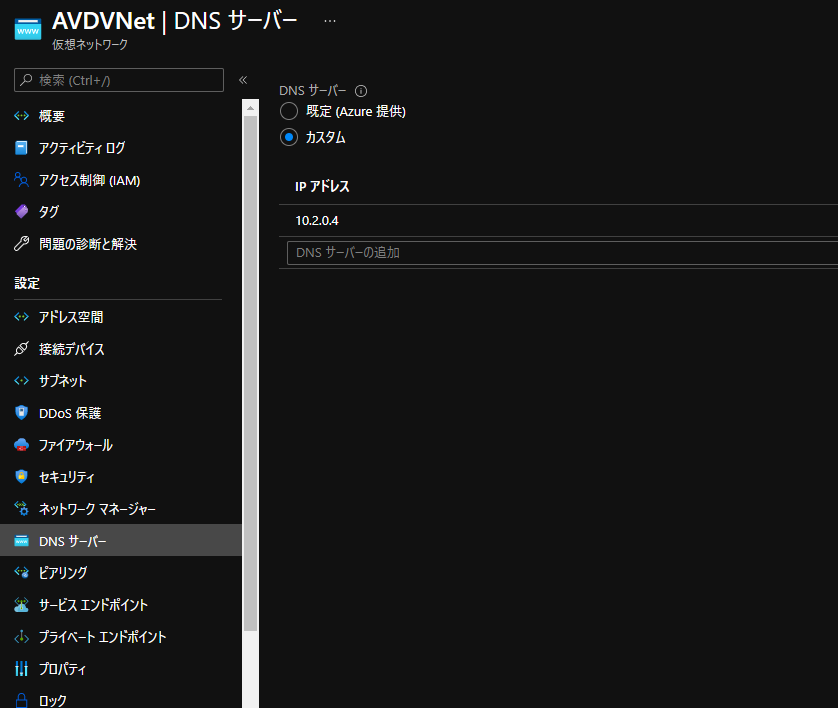Click the アクセス制御 (IAM) people icon
This screenshot has height=708, width=838.
tap(21, 180)
